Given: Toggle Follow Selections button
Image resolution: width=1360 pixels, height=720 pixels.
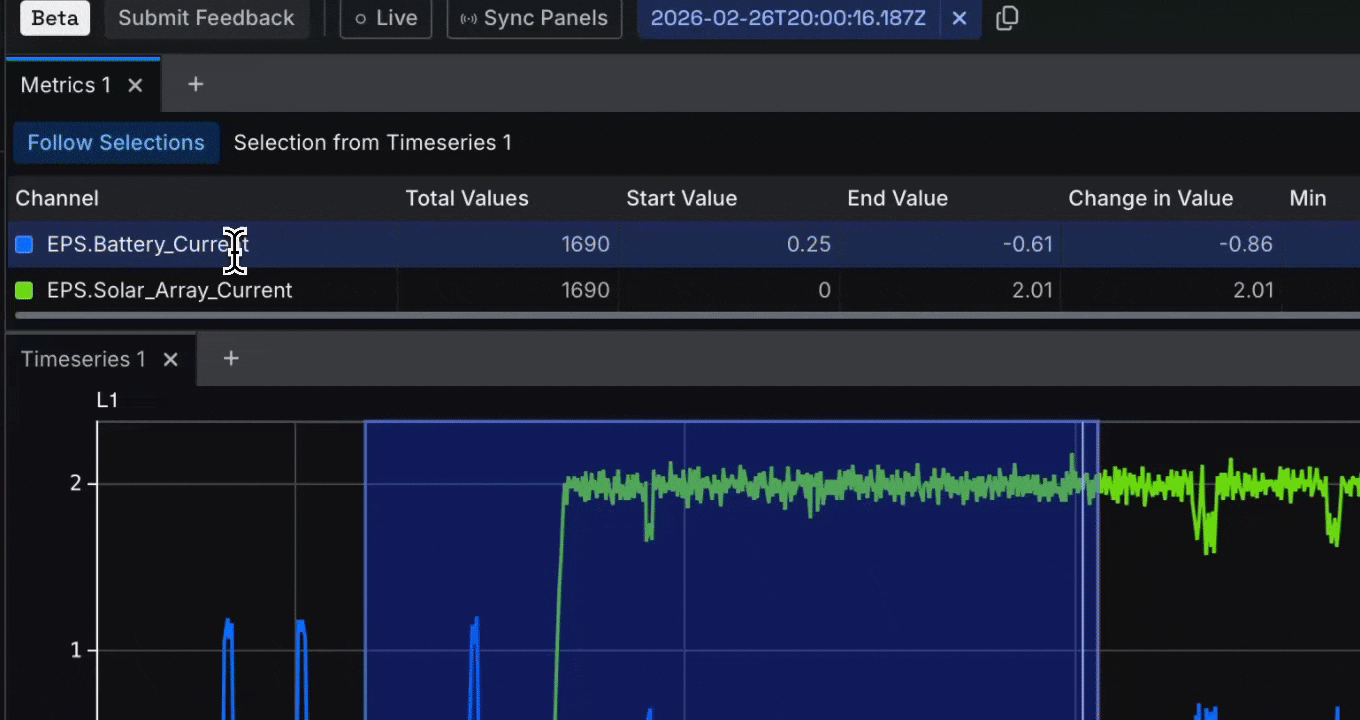Looking at the screenshot, I should click(116, 143).
